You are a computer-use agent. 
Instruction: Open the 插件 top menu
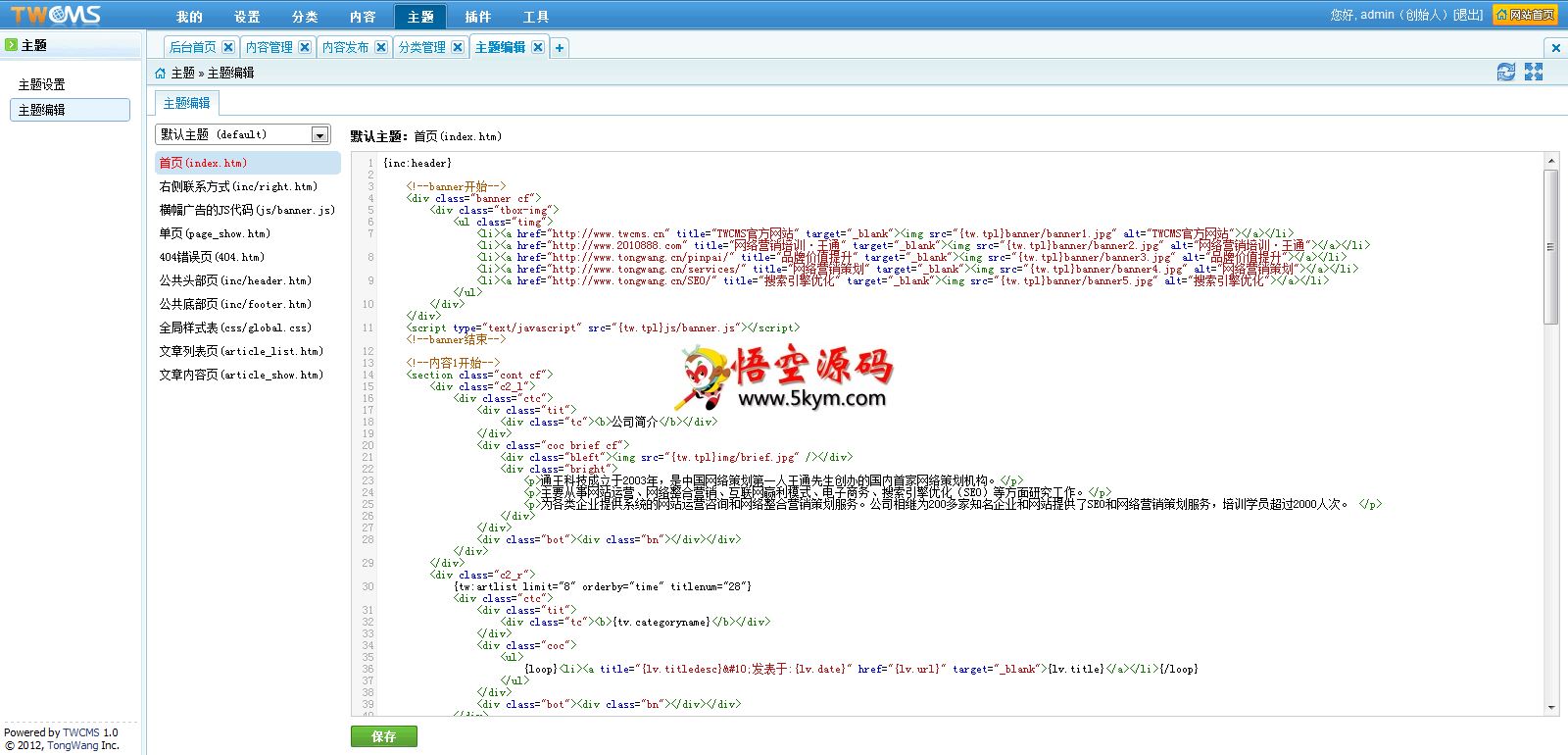tap(478, 17)
